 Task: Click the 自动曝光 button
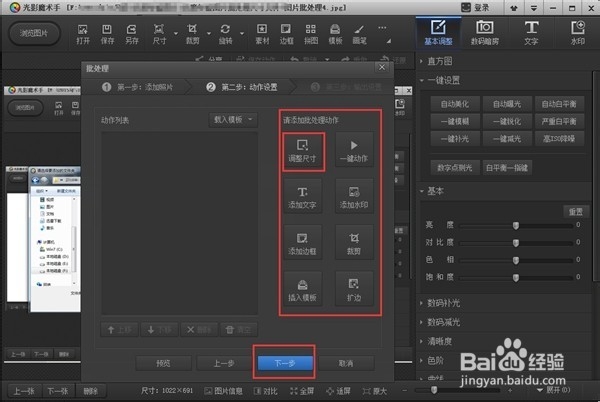[507, 104]
